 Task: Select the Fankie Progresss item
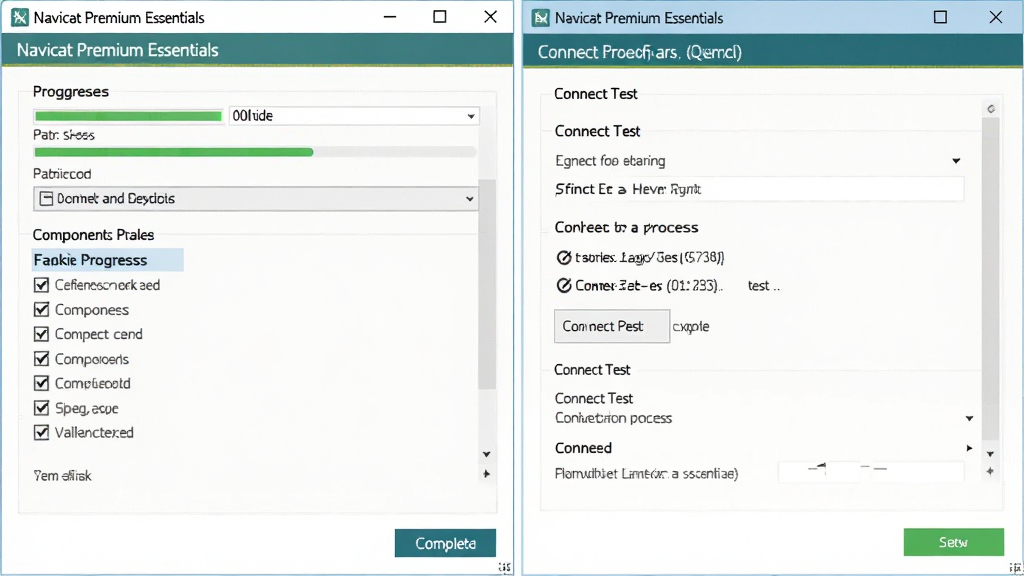[108, 260]
